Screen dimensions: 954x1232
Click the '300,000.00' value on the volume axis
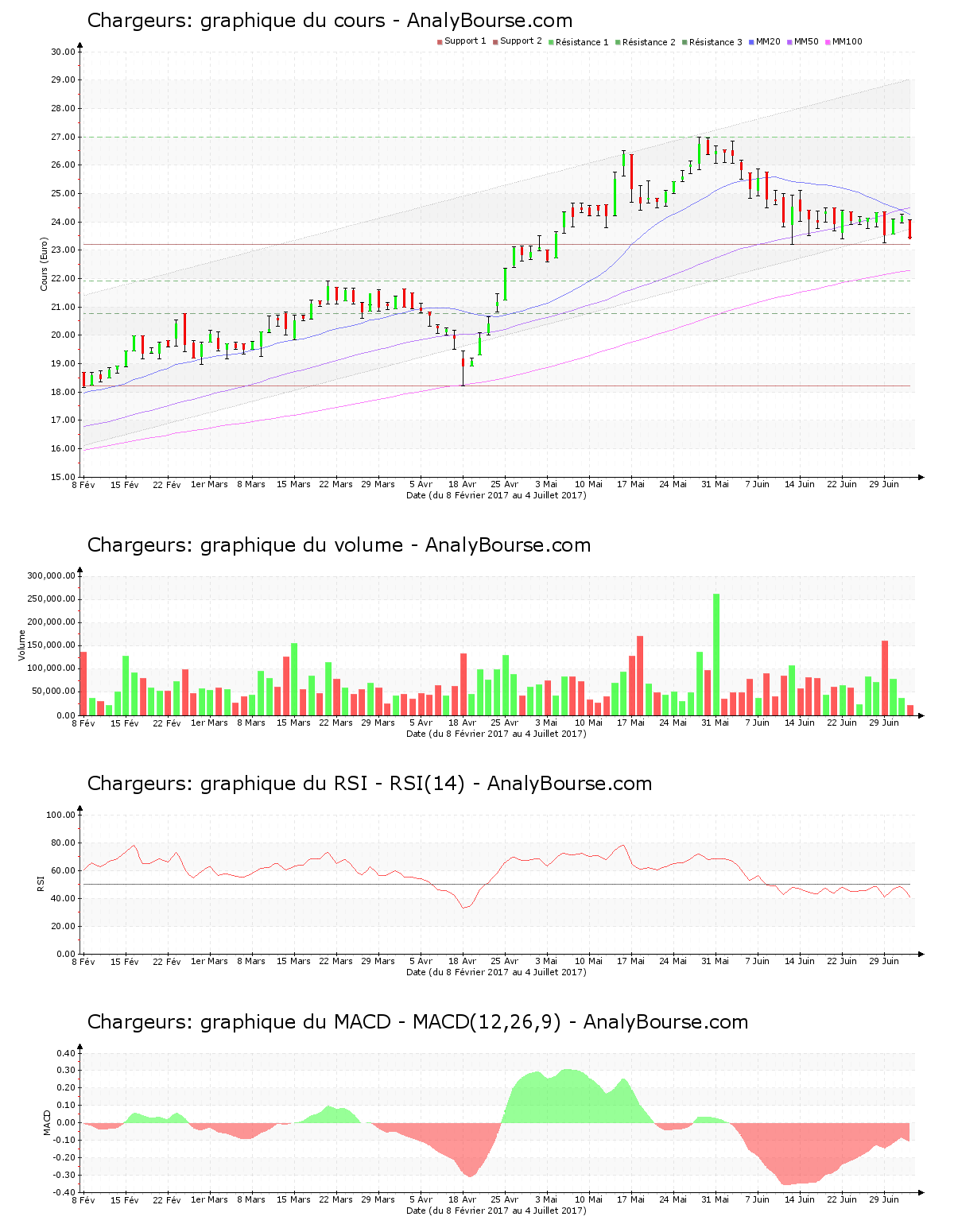point(52,576)
